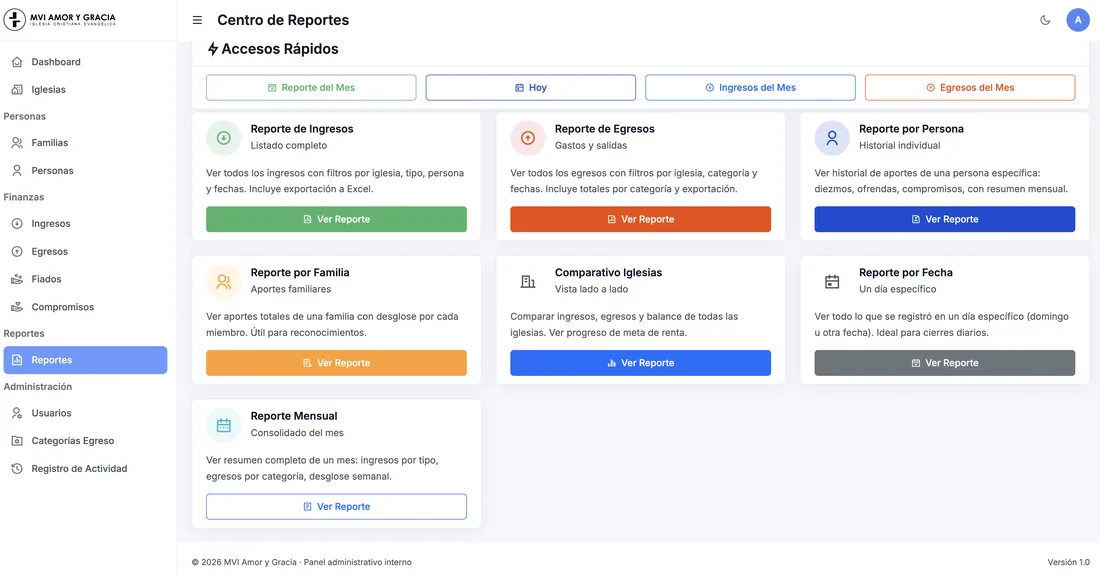Click the calendar icon of Reporte por Fecha
Image resolution: width=1100 pixels, height=576 pixels.
pos(832,281)
